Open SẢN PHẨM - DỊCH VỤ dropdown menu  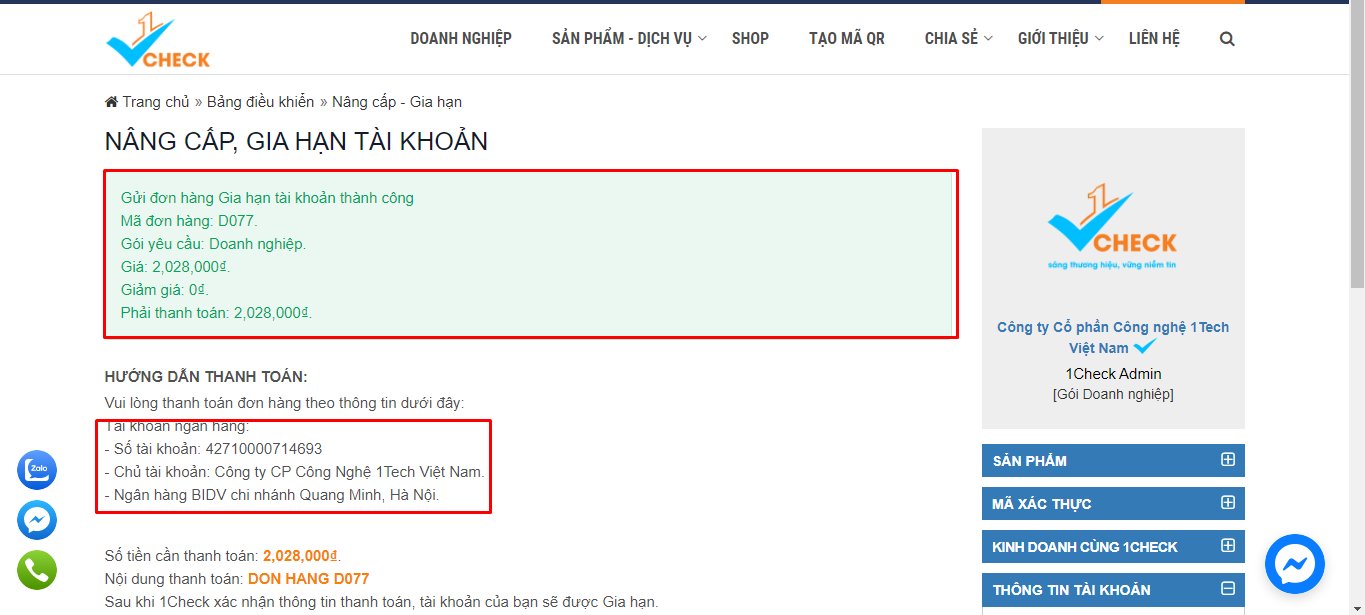[x=629, y=39]
